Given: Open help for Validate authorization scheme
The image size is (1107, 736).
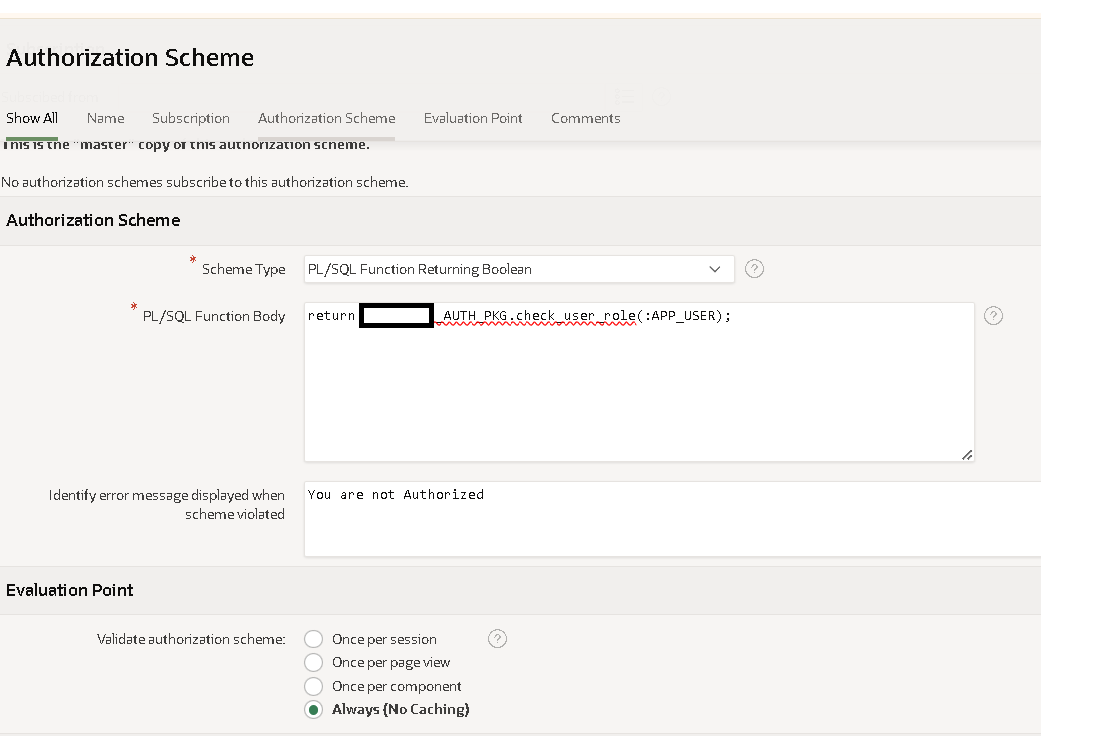Looking at the screenshot, I should click(497, 638).
